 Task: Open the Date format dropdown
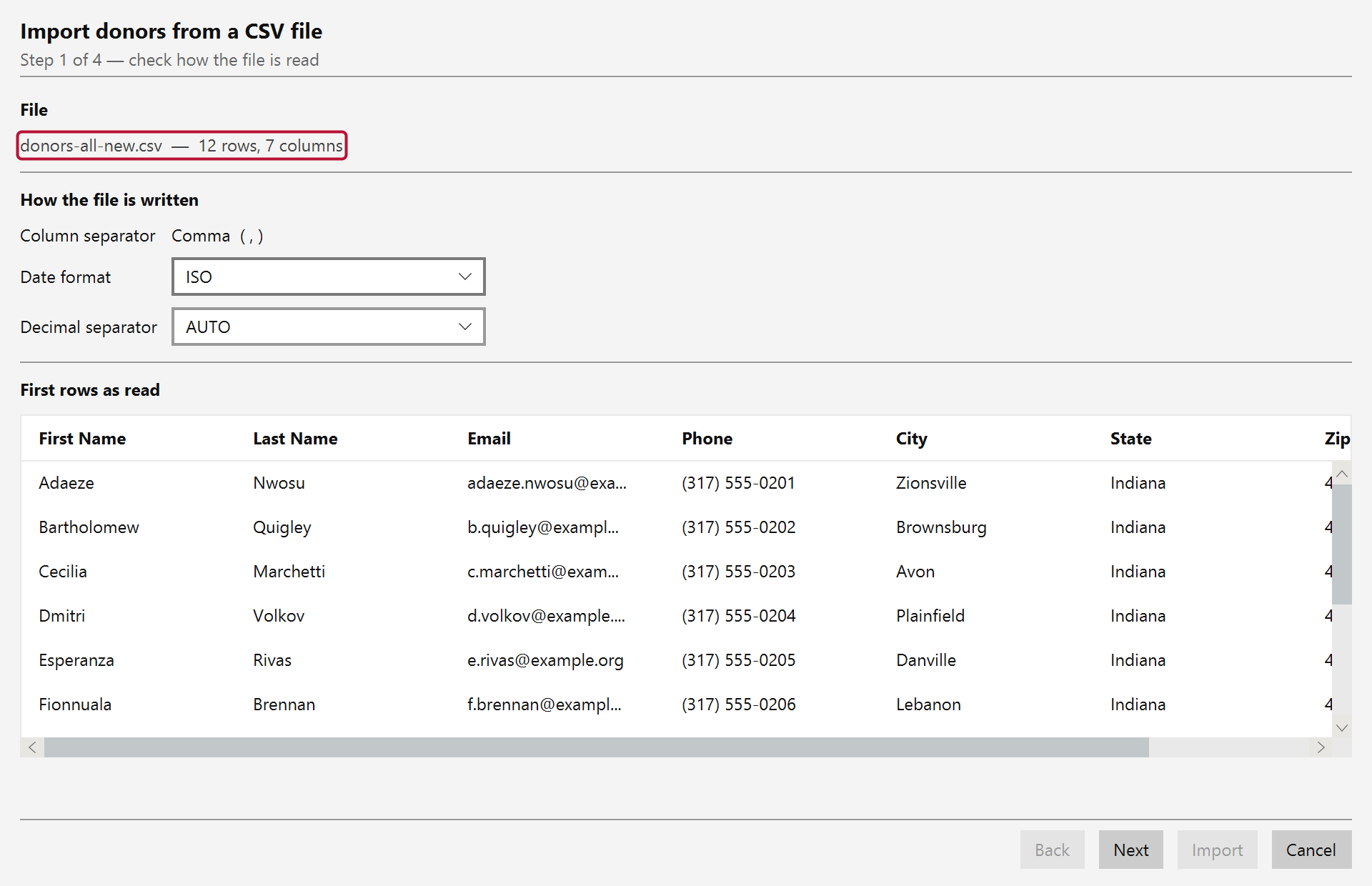328,277
